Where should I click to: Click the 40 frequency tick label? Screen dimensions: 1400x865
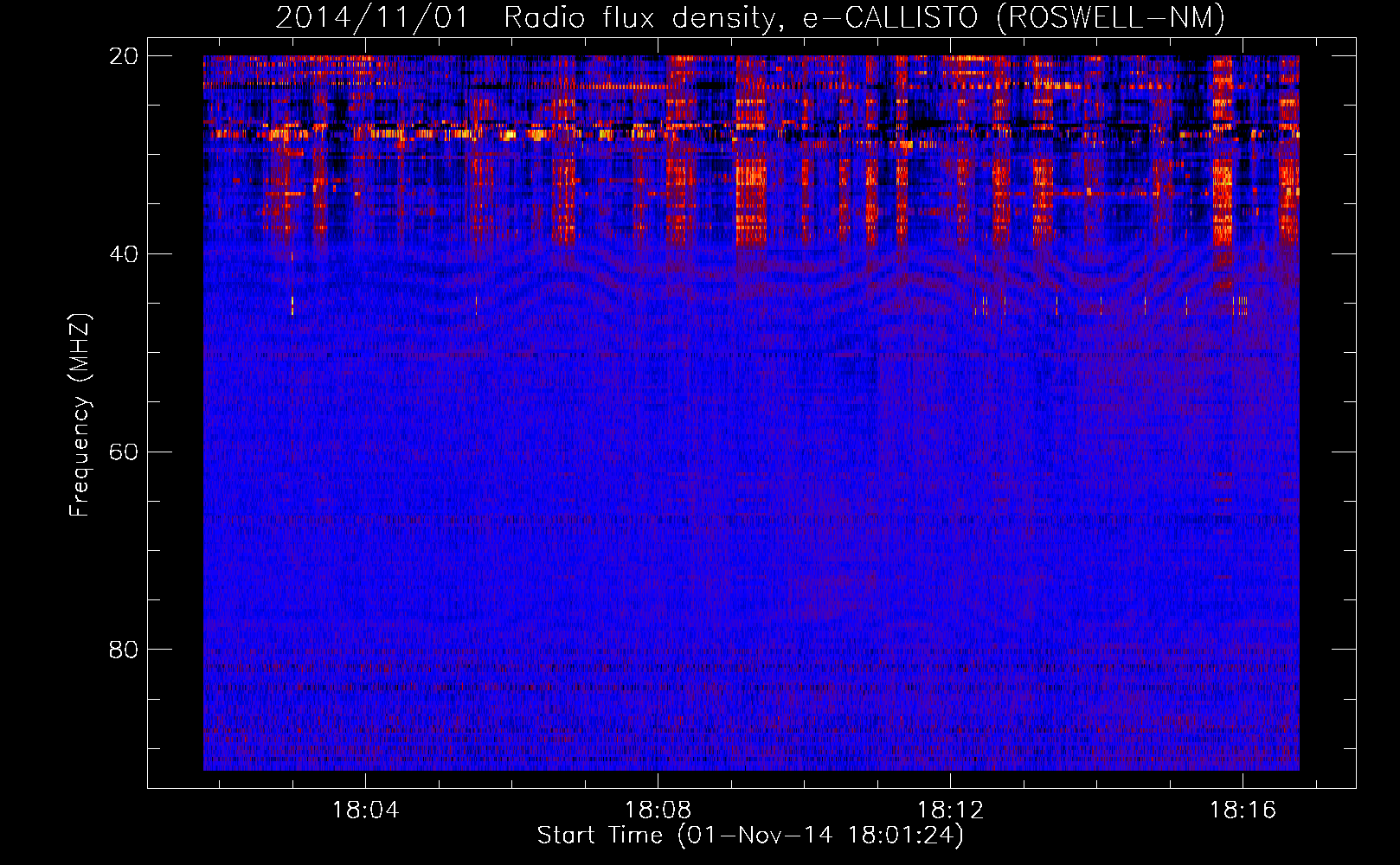[124, 254]
